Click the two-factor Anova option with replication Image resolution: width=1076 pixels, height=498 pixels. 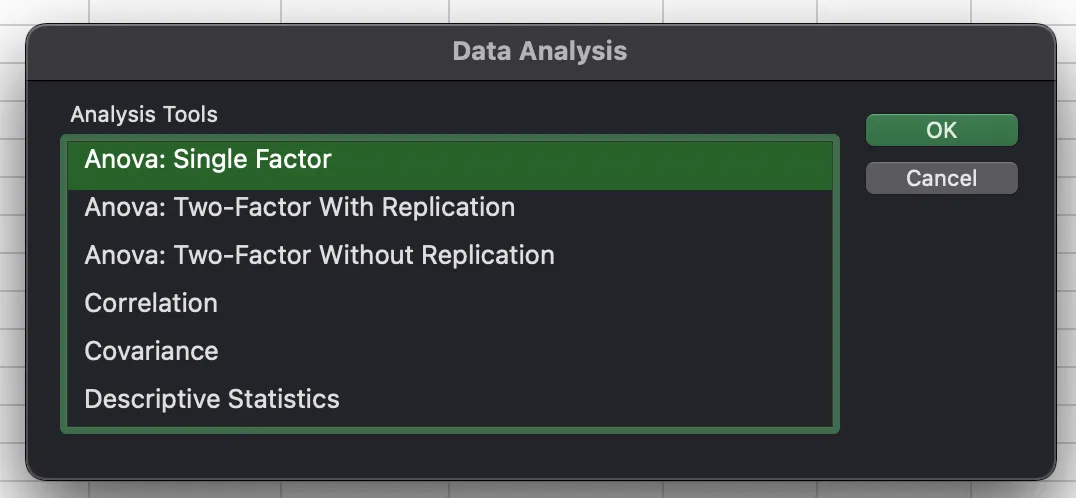299,207
